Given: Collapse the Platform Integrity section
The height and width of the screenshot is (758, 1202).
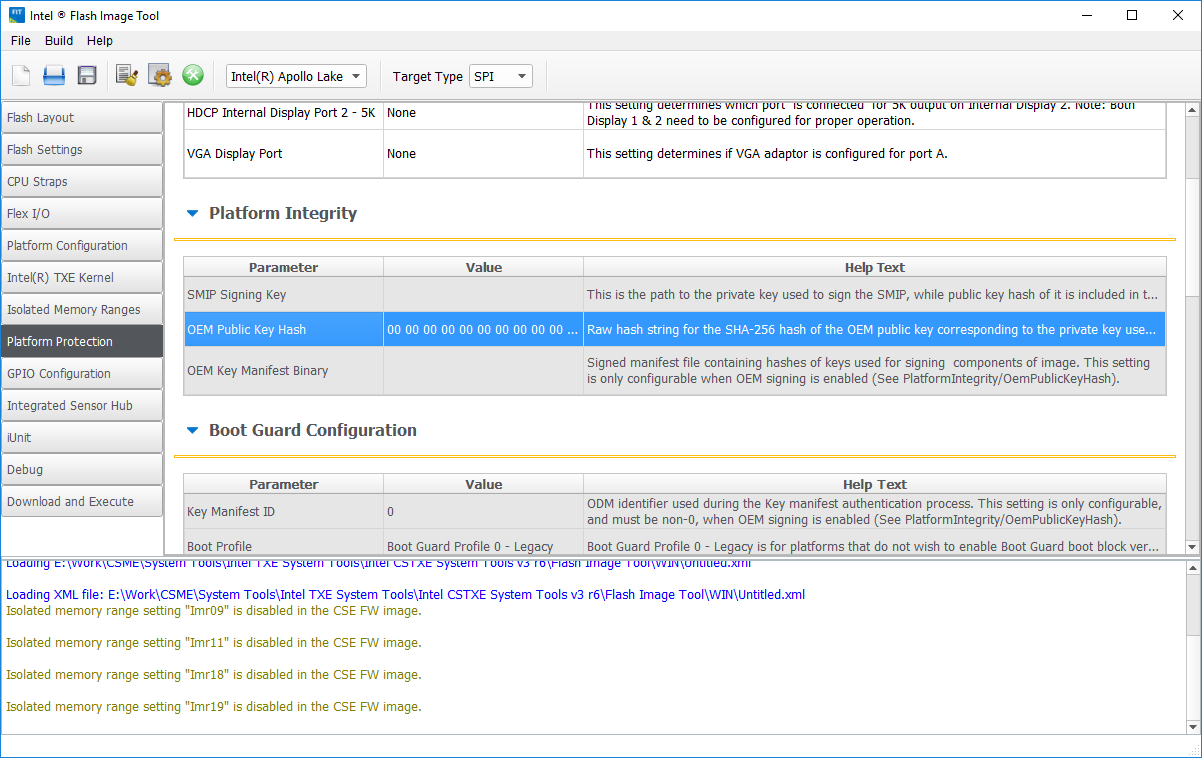Looking at the screenshot, I should [193, 213].
